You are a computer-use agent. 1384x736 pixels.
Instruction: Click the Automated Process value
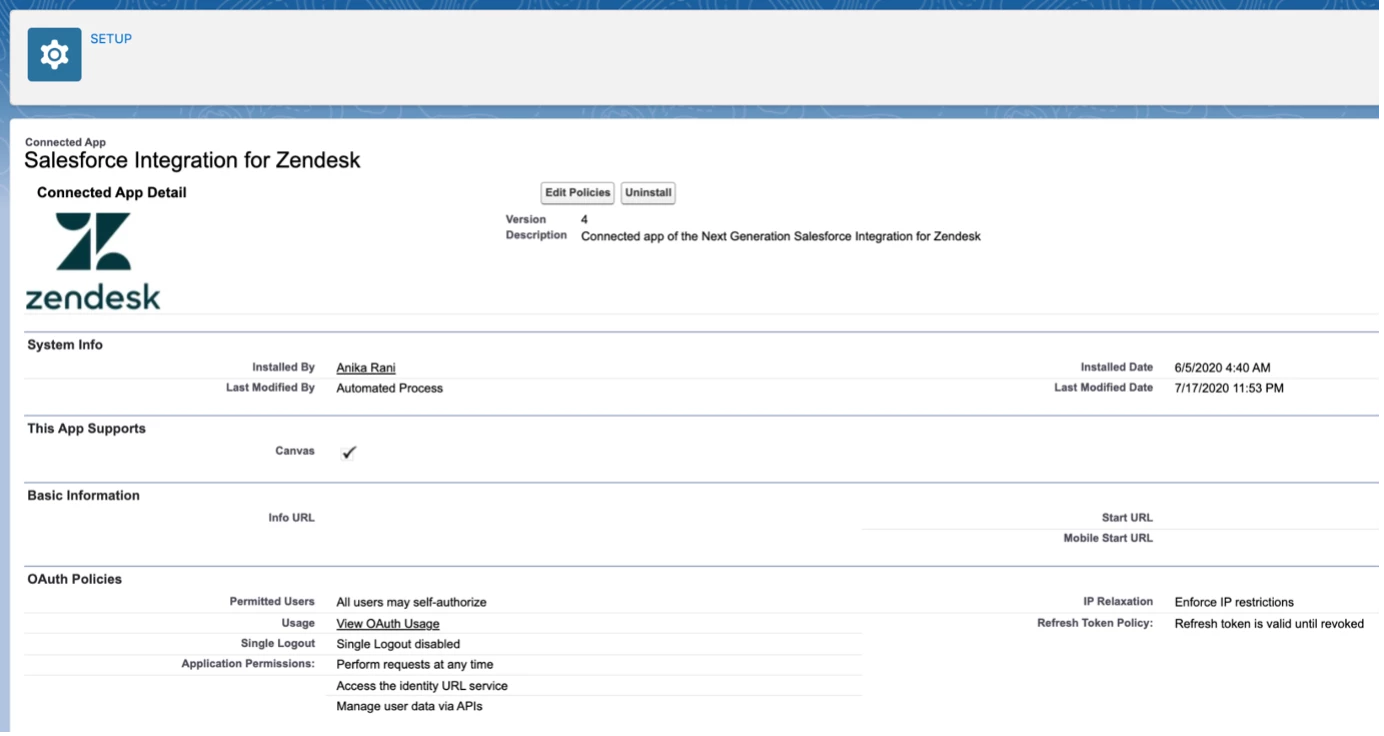[389, 388]
